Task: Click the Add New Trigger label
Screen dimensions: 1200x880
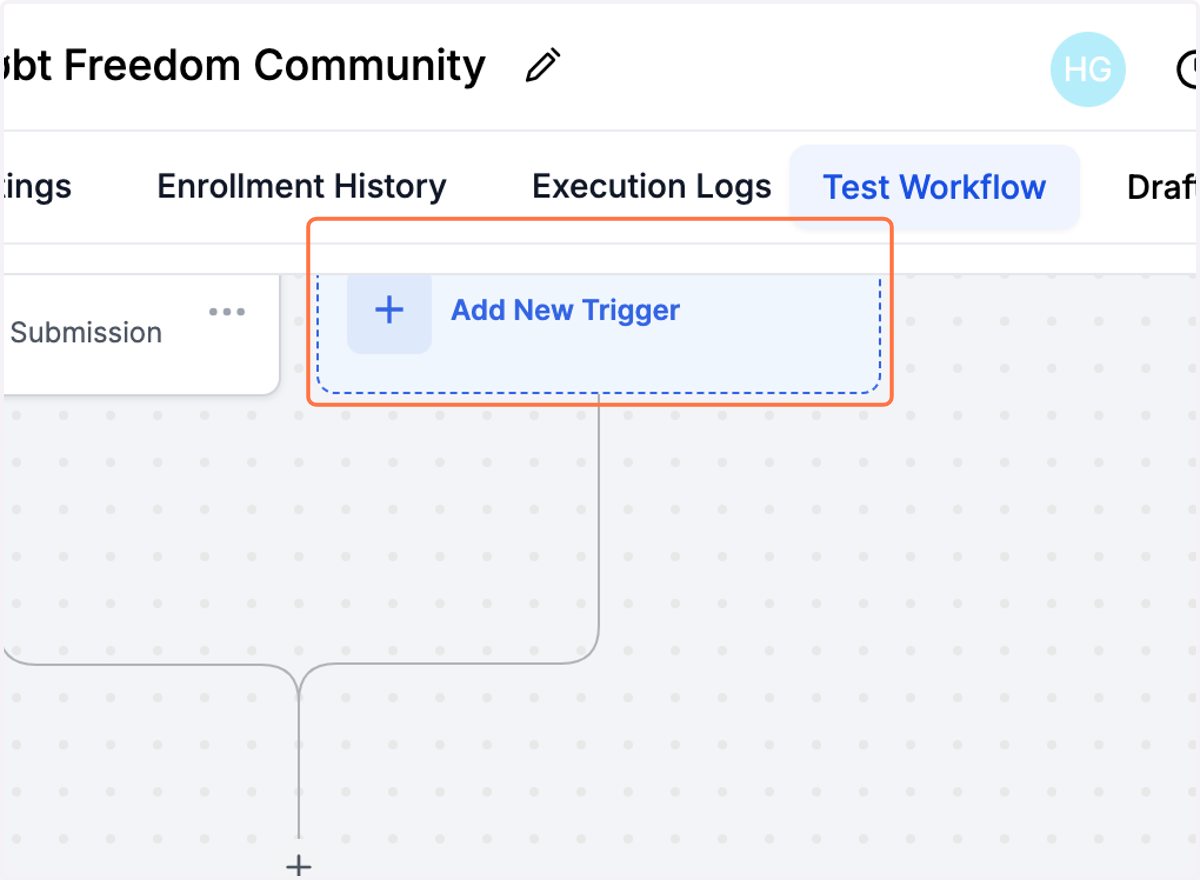Action: 565,310
